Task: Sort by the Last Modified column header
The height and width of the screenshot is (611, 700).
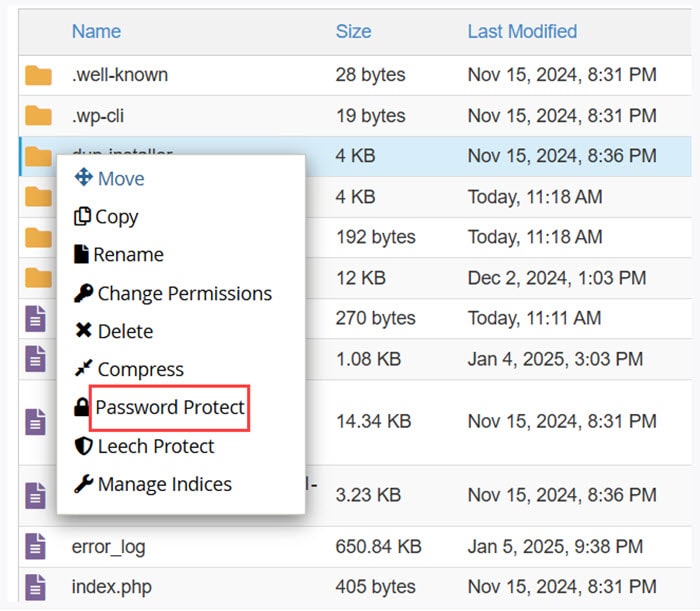Action: [522, 31]
